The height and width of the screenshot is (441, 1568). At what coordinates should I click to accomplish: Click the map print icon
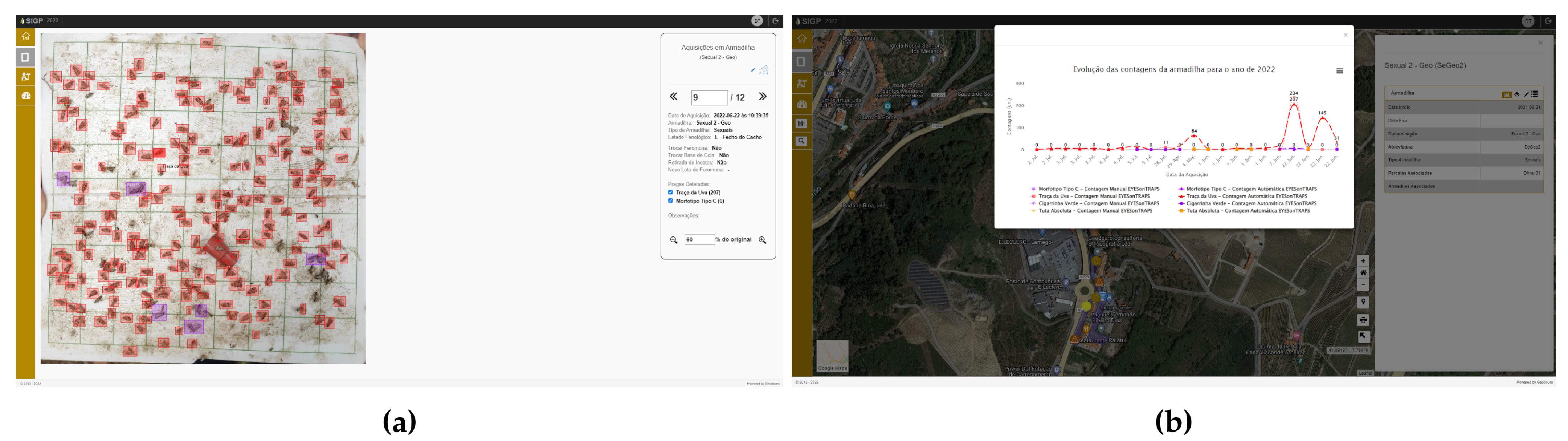(1363, 320)
